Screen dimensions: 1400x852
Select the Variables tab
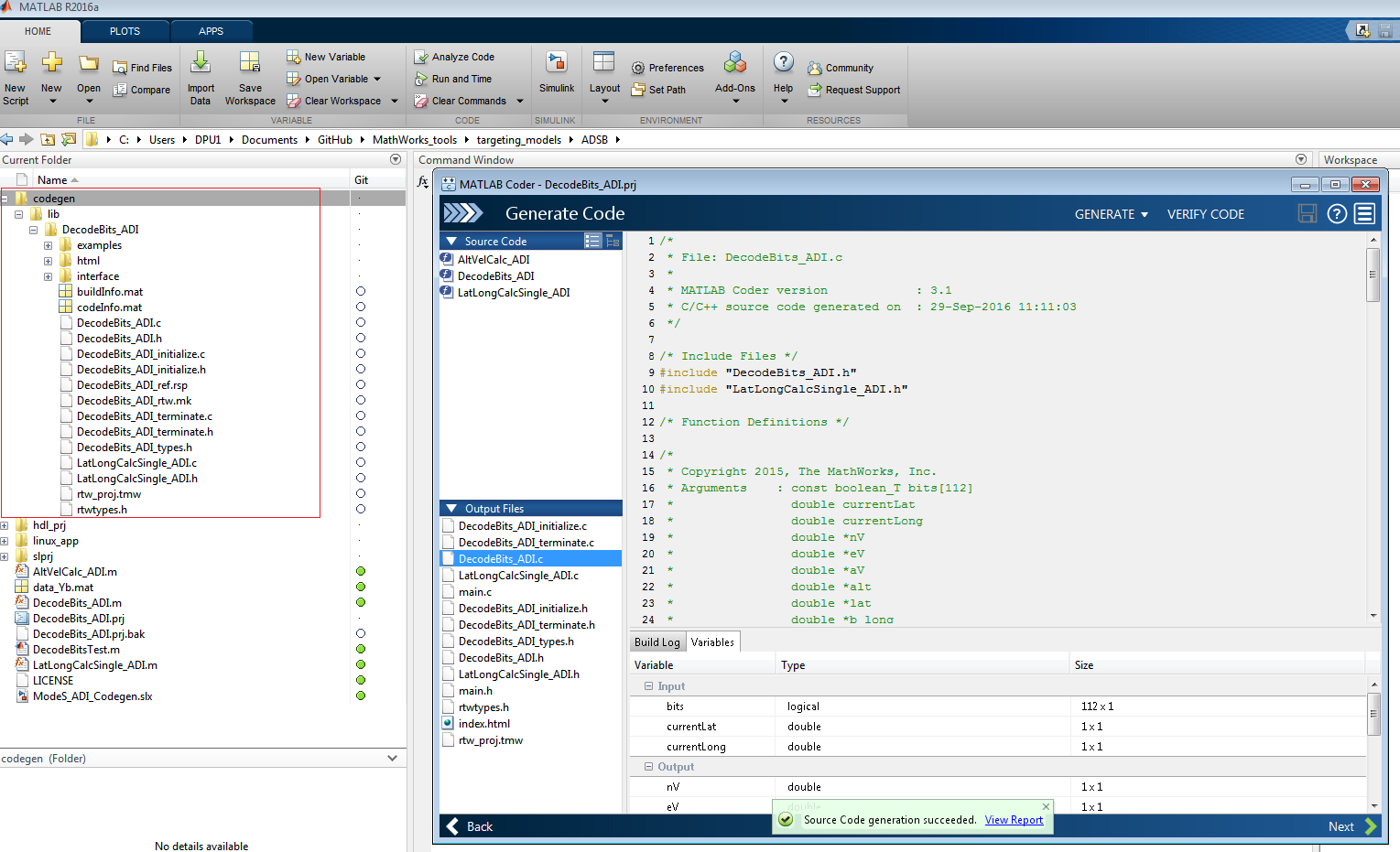pyautogui.click(x=712, y=642)
